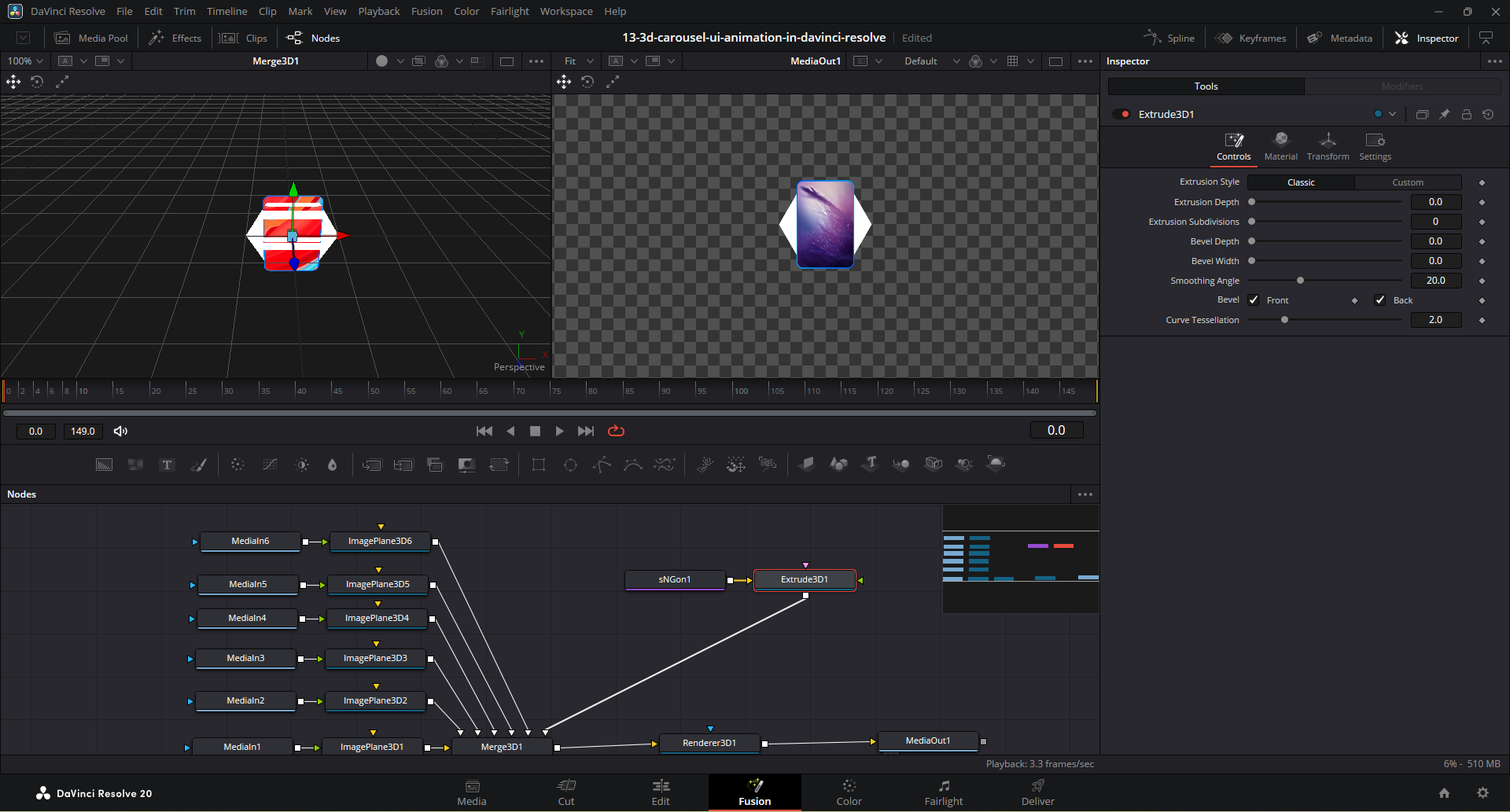Disable the Extrude3D1 node toggle
The width and height of the screenshot is (1510, 812).
click(x=1121, y=114)
